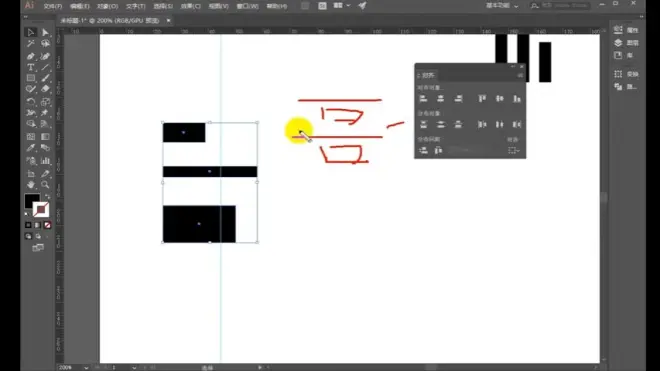Apply None (red slash) mode button

pyautogui.click(x=47, y=225)
